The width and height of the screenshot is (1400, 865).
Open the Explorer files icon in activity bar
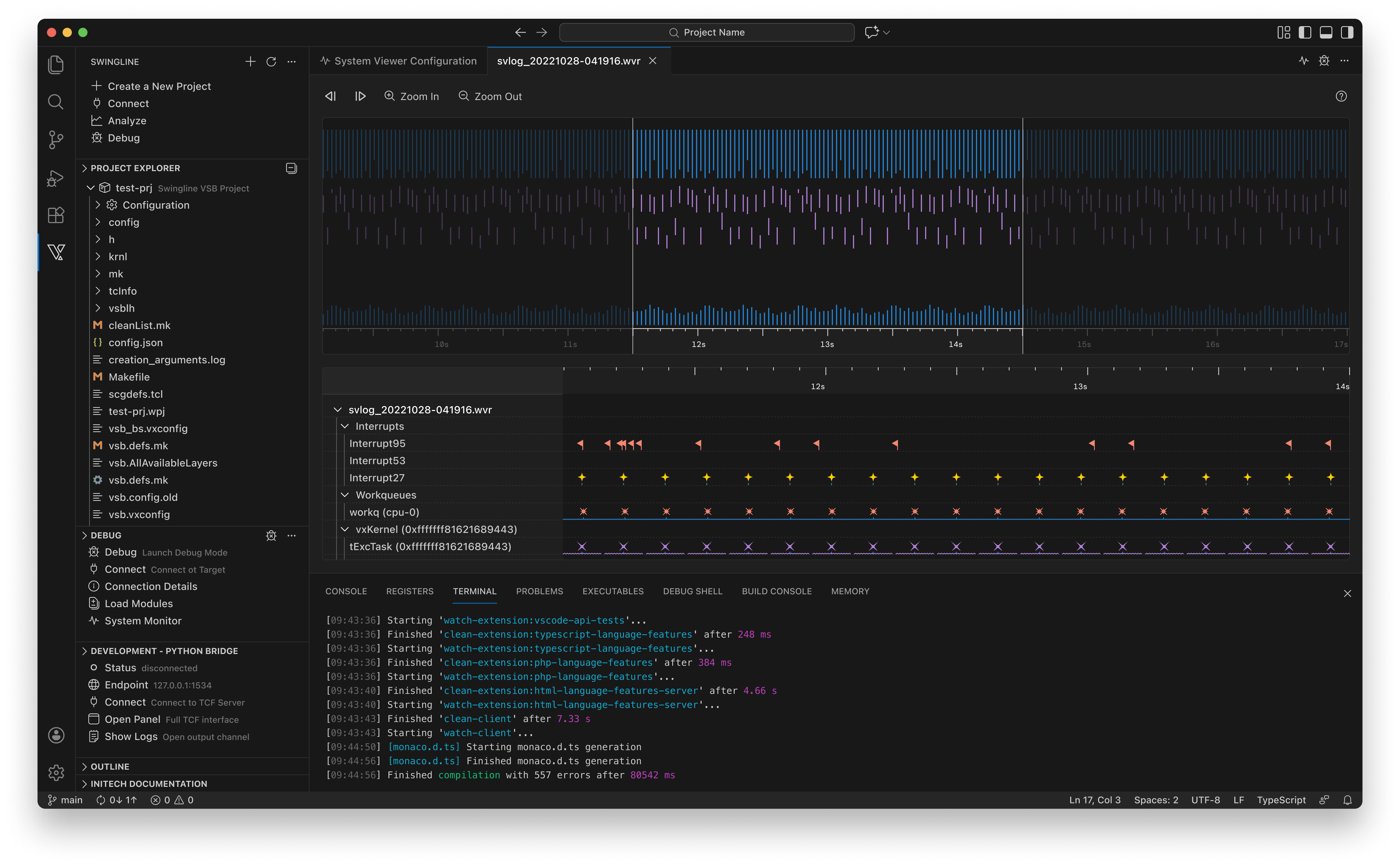(55, 65)
